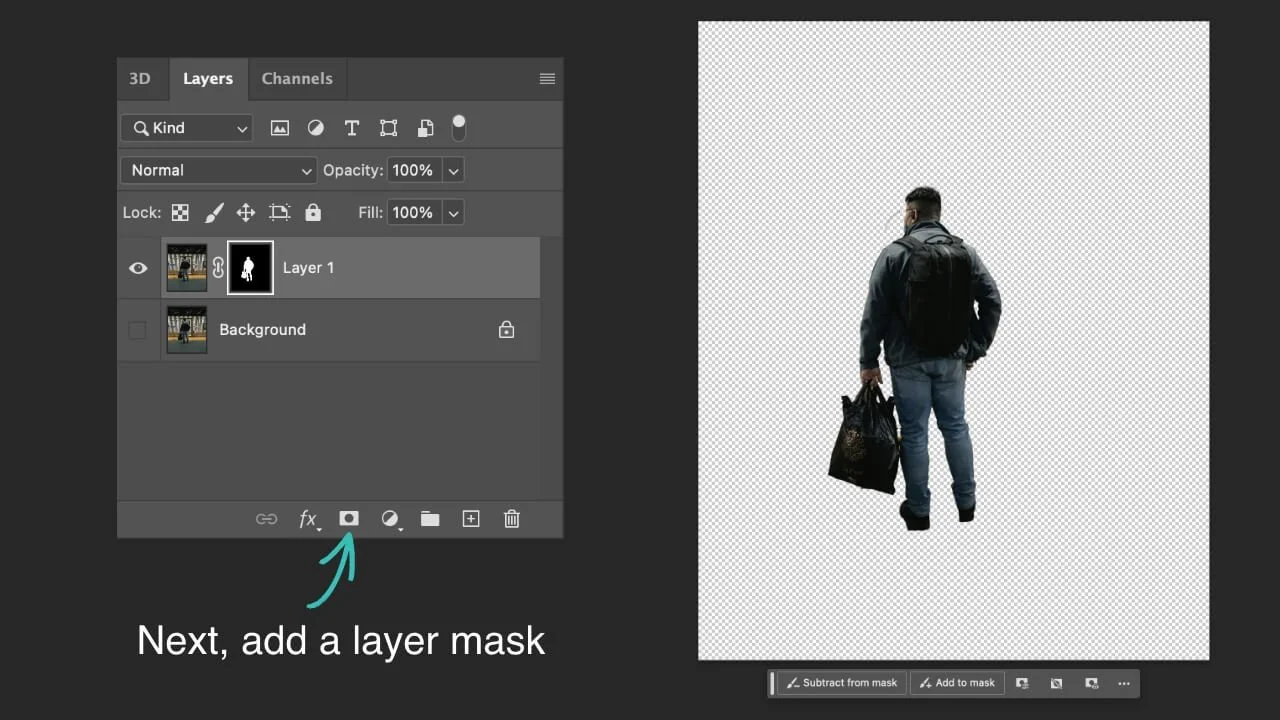Open the fx layer styles icon
This screenshot has width=1280, height=720.
coord(308,518)
